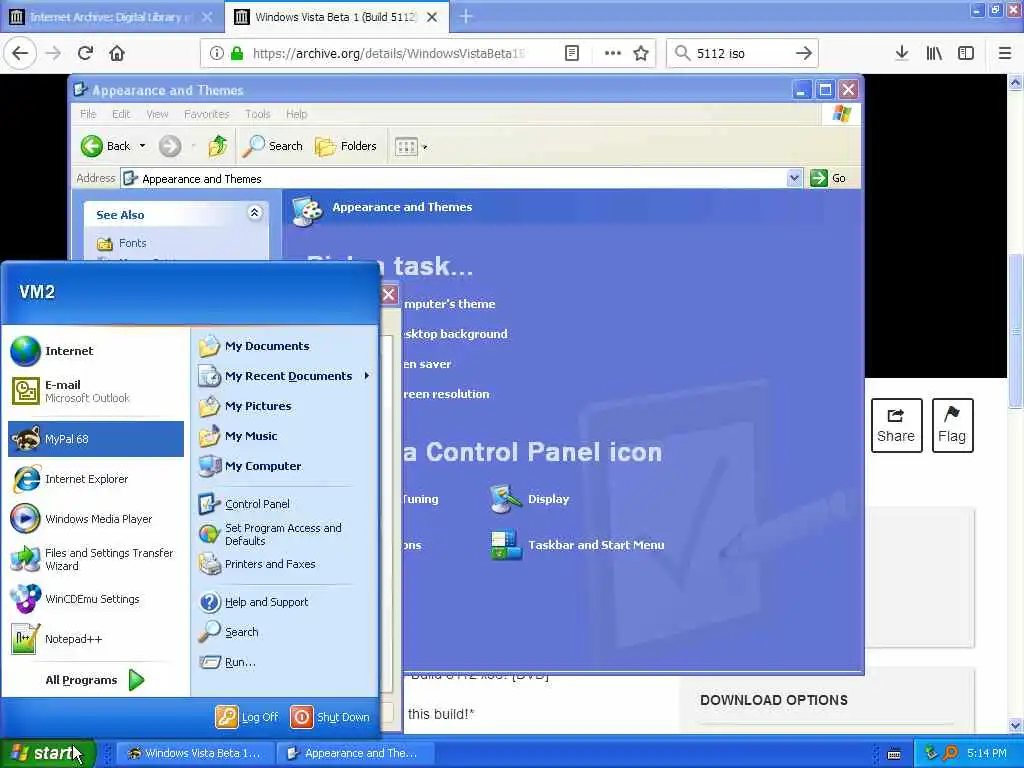Launch Notepad++ from Start menu
Screen dimensions: 1024x768
tap(96, 639)
